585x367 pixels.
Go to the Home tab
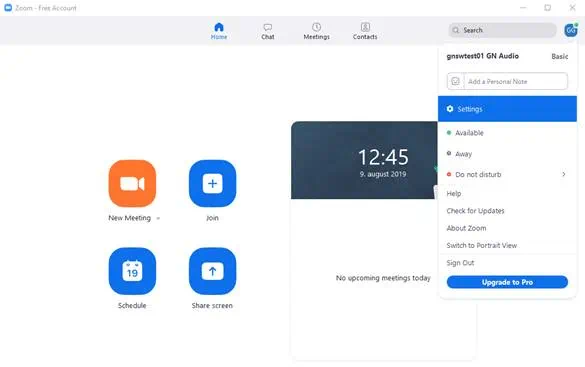[219, 31]
